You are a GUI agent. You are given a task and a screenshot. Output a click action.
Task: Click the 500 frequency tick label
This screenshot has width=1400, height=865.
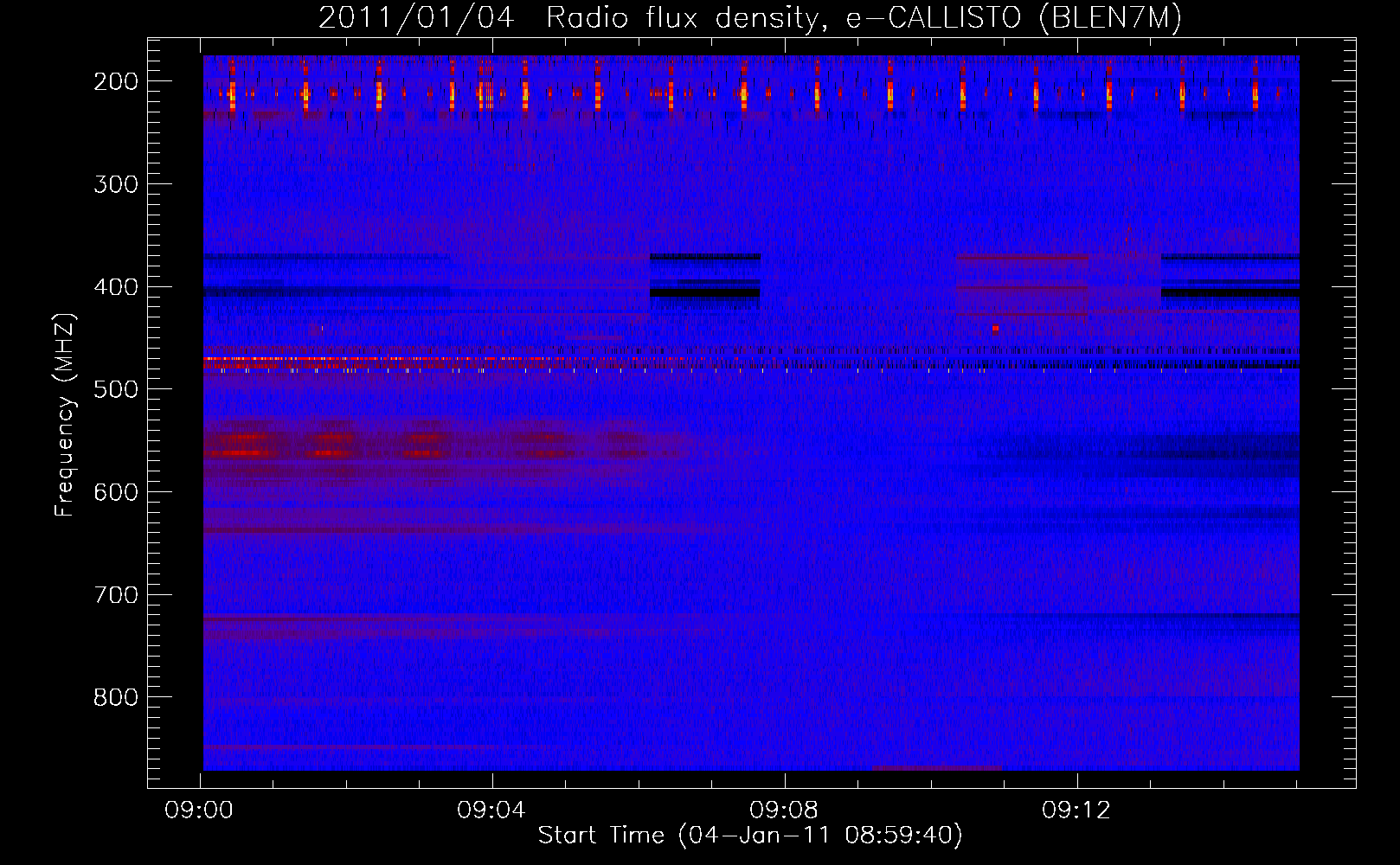116,389
